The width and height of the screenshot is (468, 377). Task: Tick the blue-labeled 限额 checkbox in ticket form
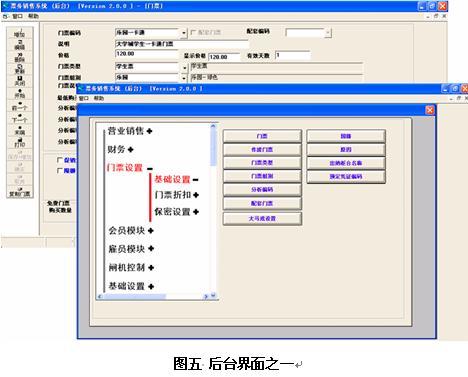[x=60, y=171]
